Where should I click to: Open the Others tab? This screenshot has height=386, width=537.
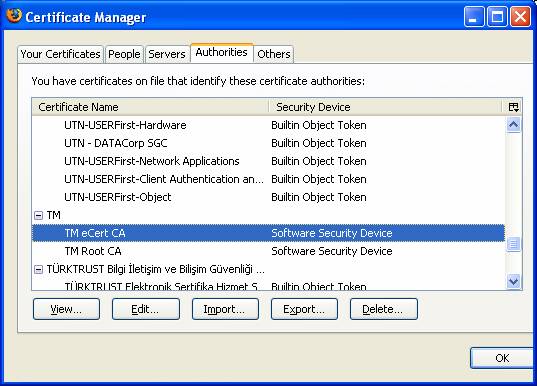[x=274, y=54]
